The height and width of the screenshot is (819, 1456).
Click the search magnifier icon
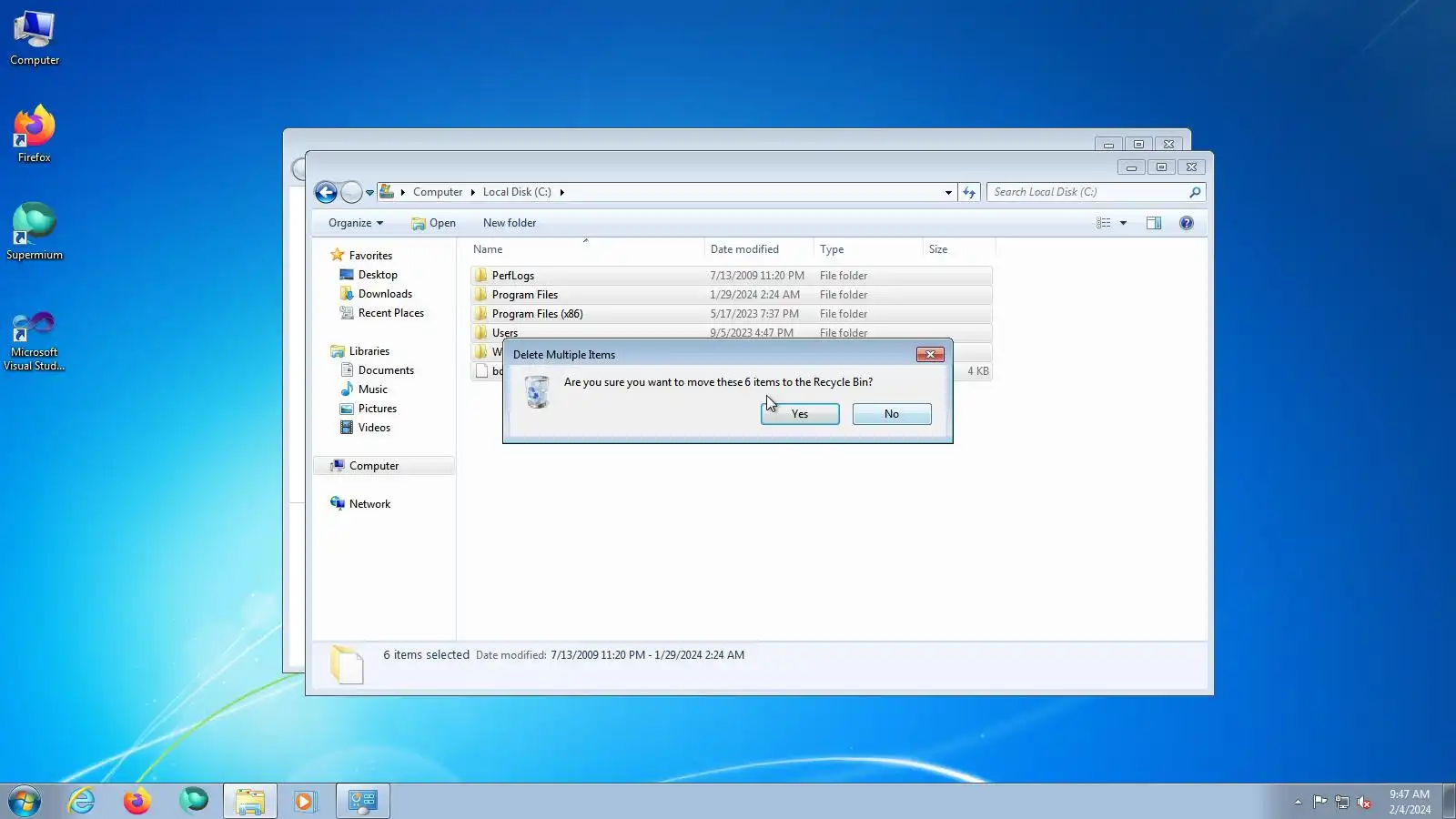point(1195,192)
